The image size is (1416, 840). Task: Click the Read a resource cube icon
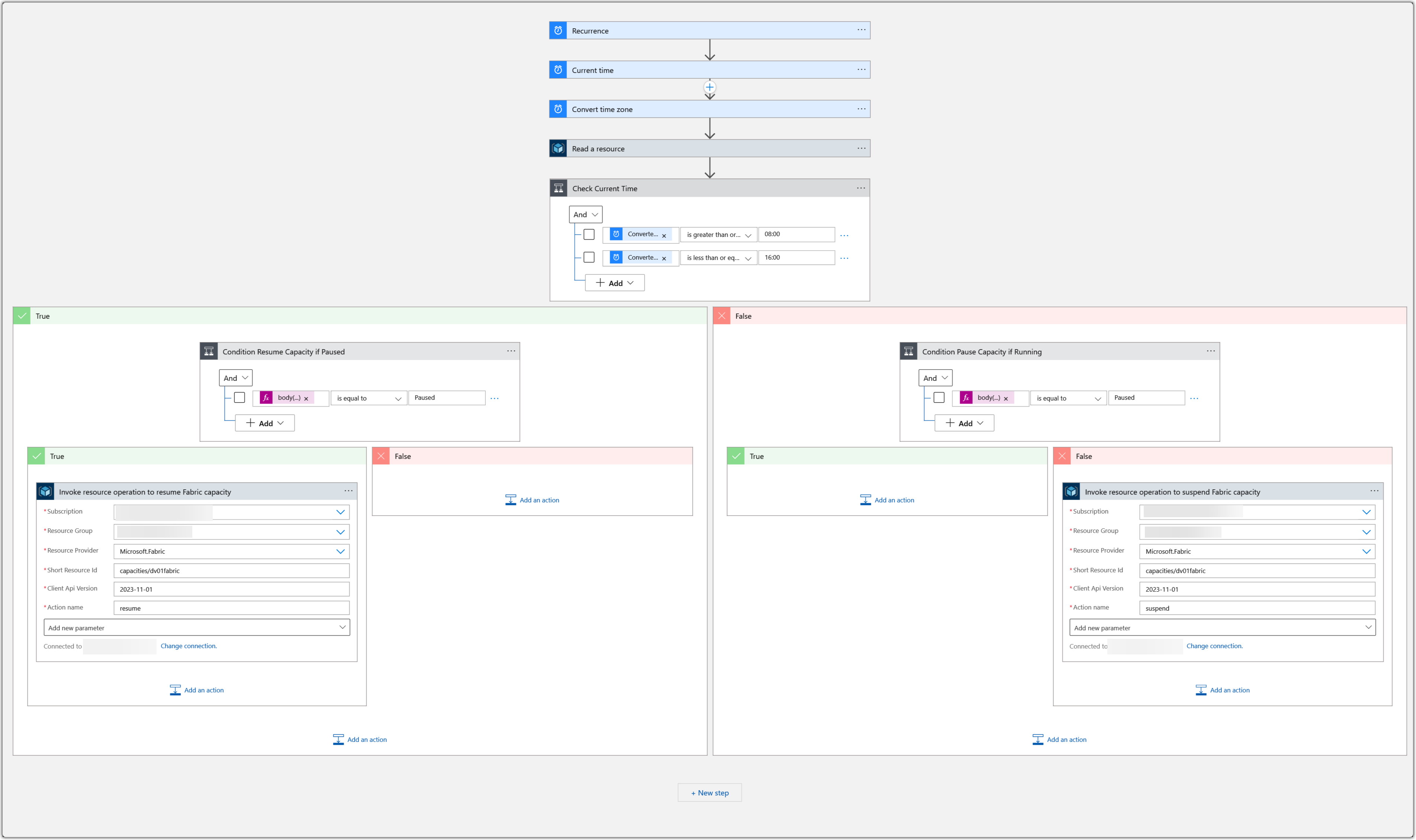coord(558,148)
